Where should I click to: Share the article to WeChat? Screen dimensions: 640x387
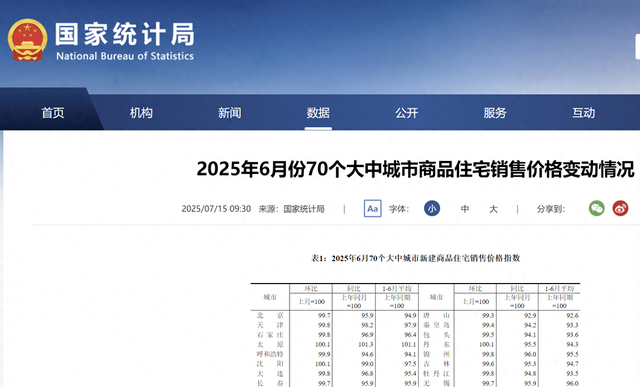[596, 209]
